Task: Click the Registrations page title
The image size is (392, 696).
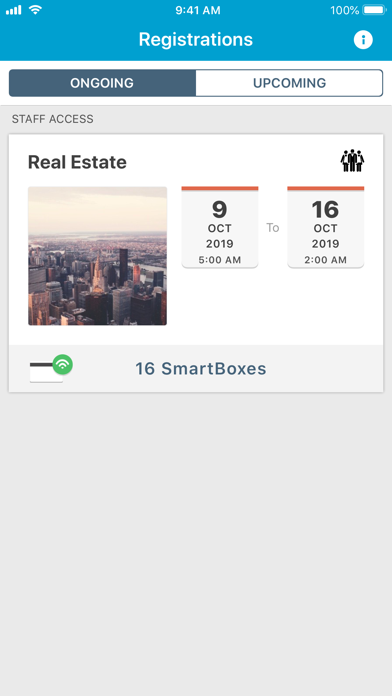Action: pos(196,40)
